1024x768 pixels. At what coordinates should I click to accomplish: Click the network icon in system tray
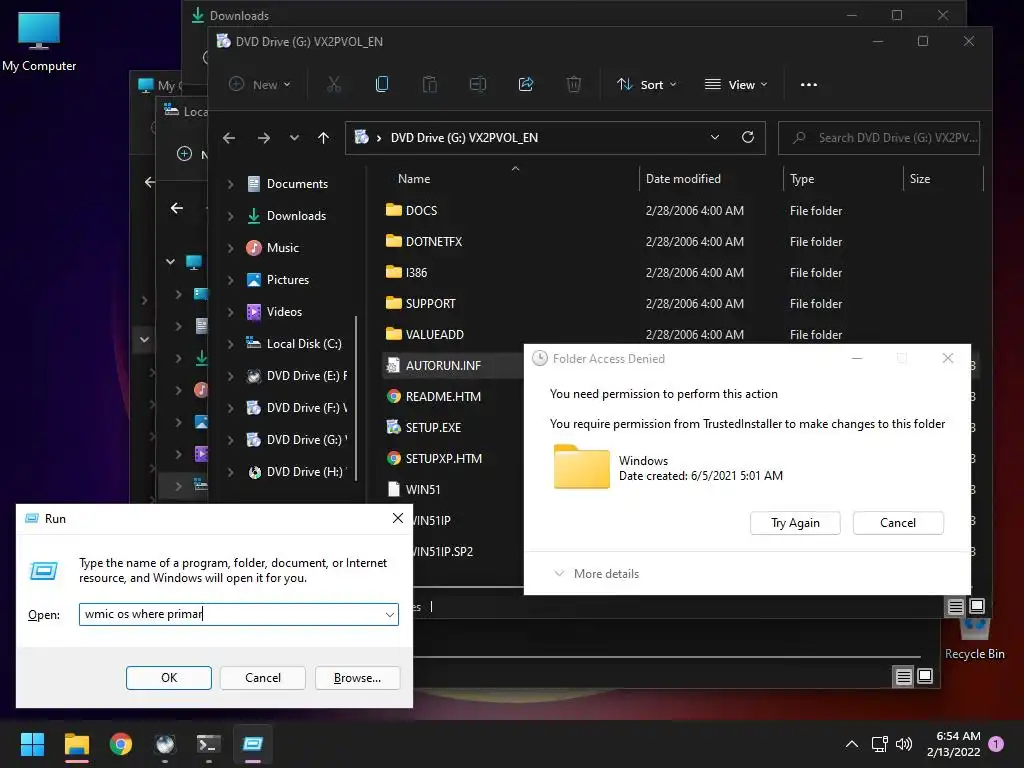point(879,744)
